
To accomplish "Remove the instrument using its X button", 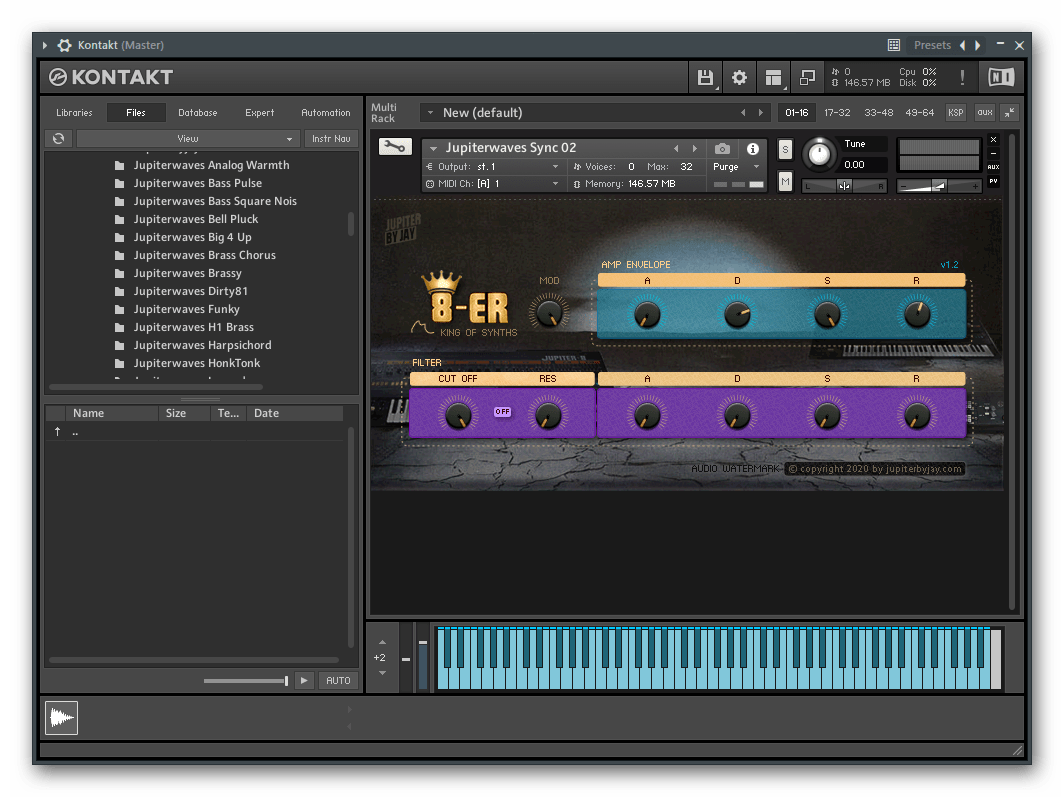I will tap(993, 140).
